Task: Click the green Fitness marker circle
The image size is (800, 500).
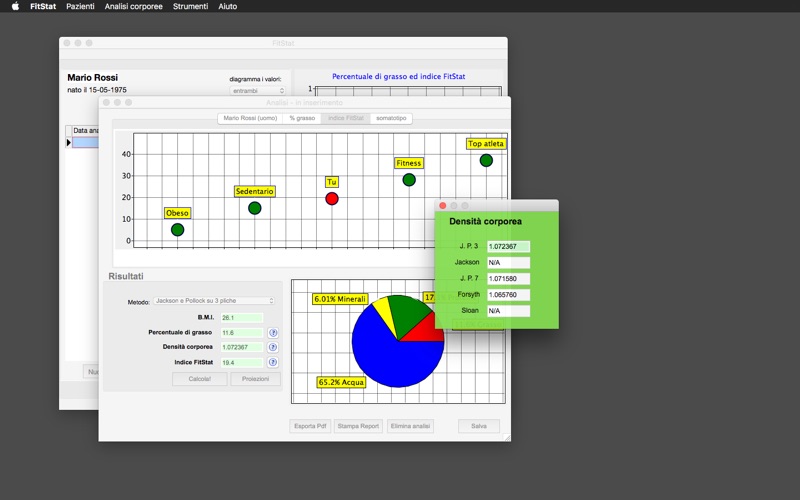Action: coord(409,180)
